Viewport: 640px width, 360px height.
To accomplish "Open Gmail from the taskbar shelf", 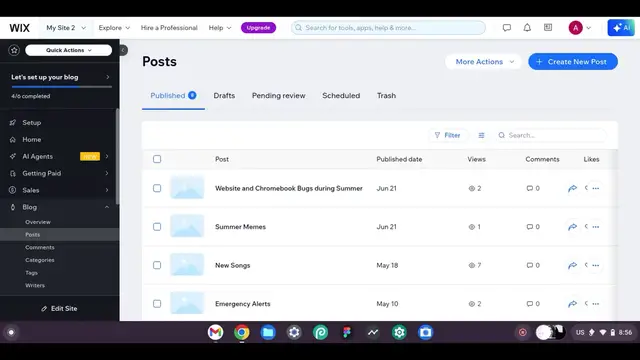I will click(x=215, y=332).
